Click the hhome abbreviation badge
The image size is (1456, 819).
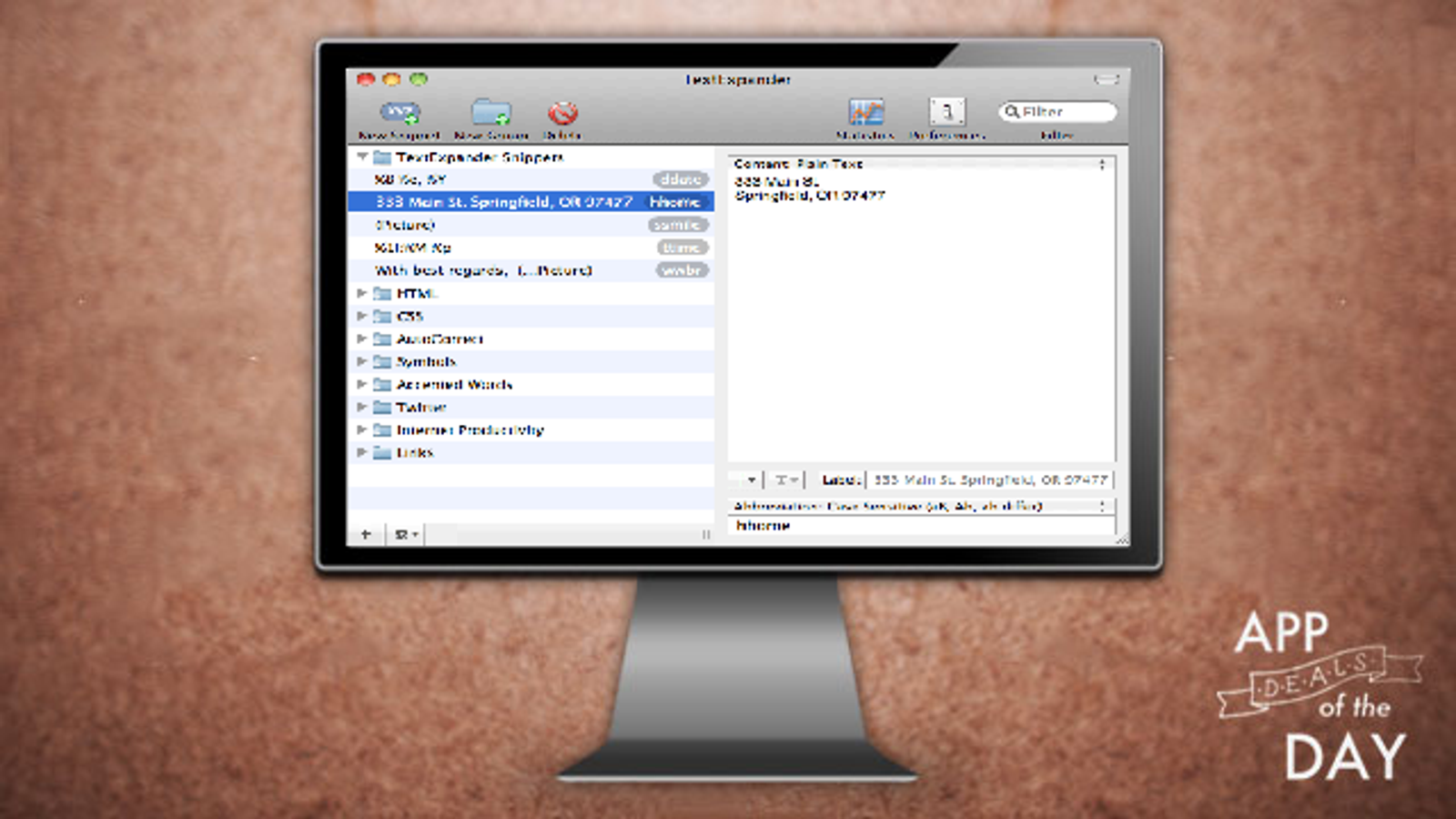675,202
